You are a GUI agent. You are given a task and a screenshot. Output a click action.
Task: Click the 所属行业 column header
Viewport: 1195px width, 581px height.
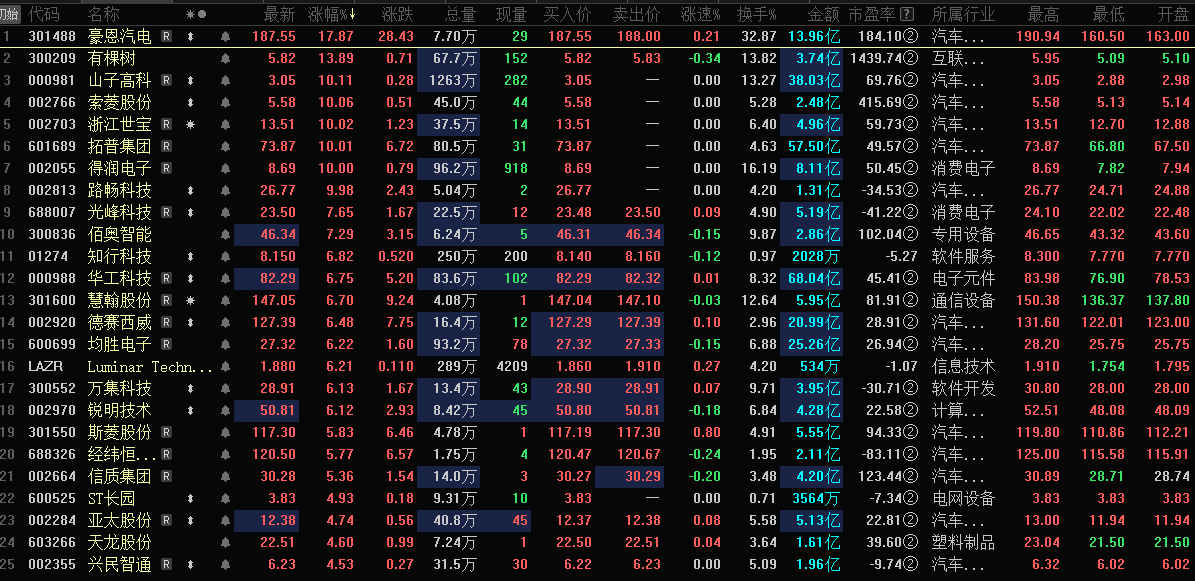963,15
